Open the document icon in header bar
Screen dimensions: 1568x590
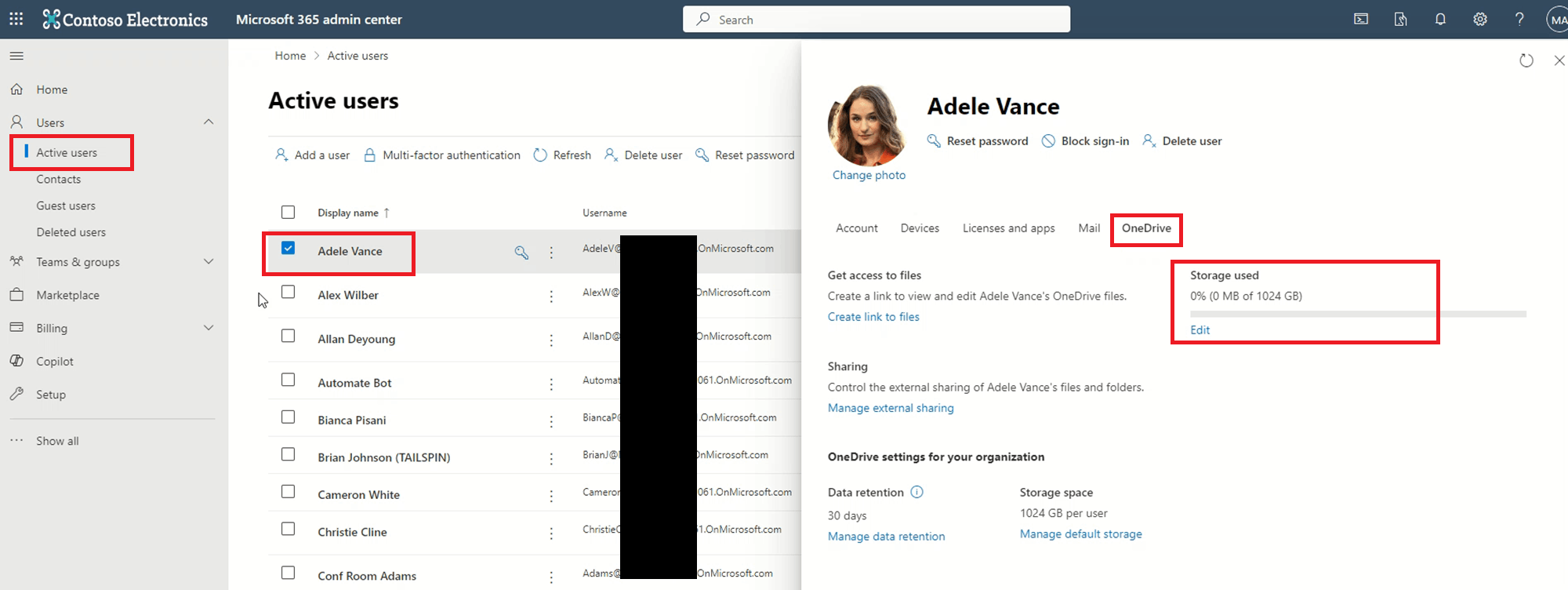point(1400,19)
